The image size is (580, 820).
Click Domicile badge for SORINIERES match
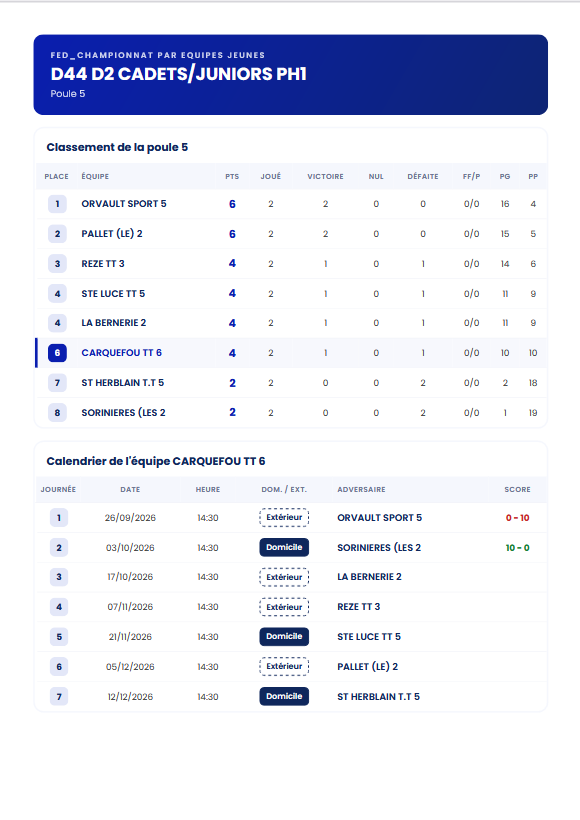pyautogui.click(x=284, y=547)
